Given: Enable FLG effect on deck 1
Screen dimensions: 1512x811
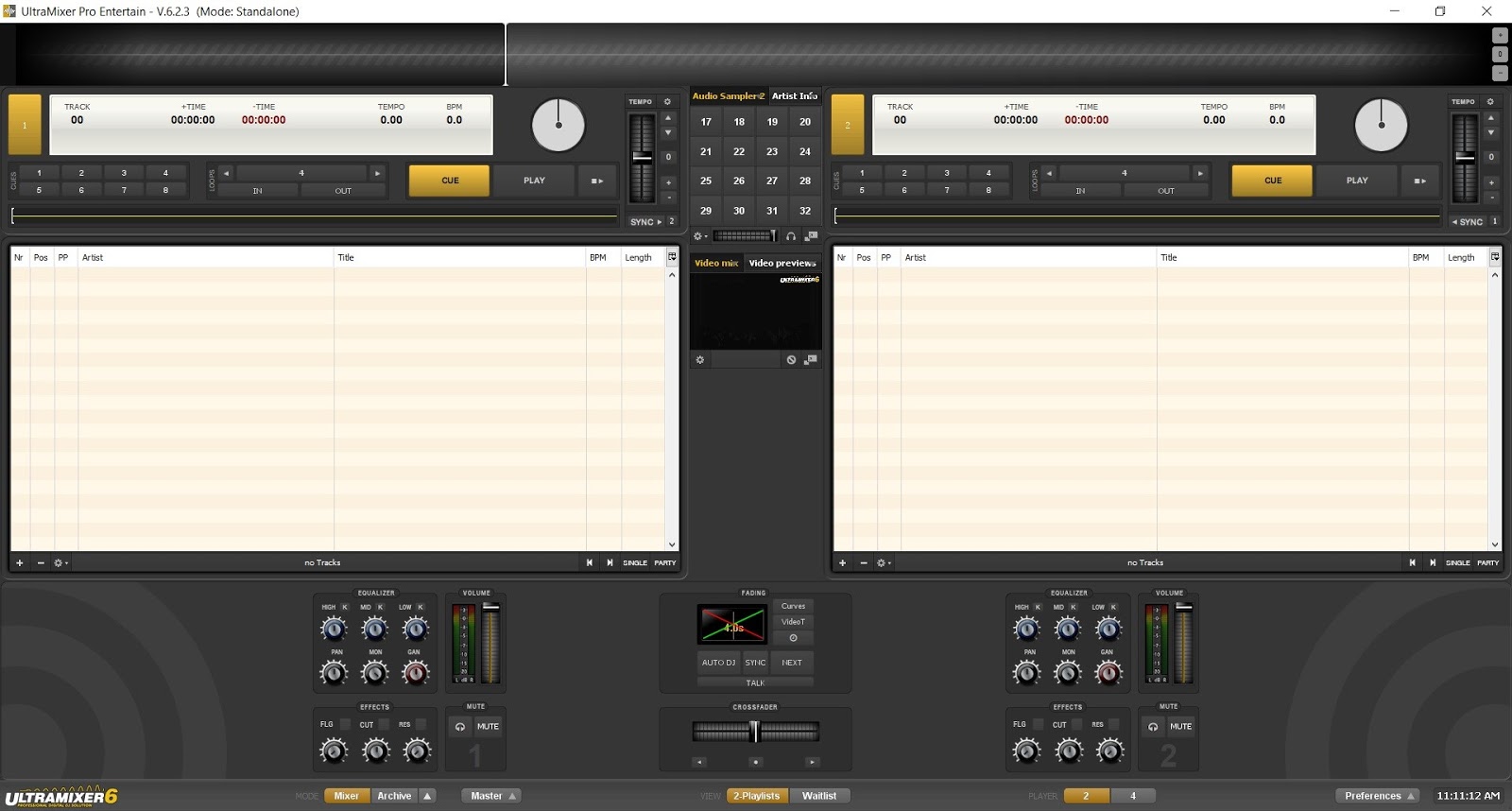Looking at the screenshot, I should (345, 724).
